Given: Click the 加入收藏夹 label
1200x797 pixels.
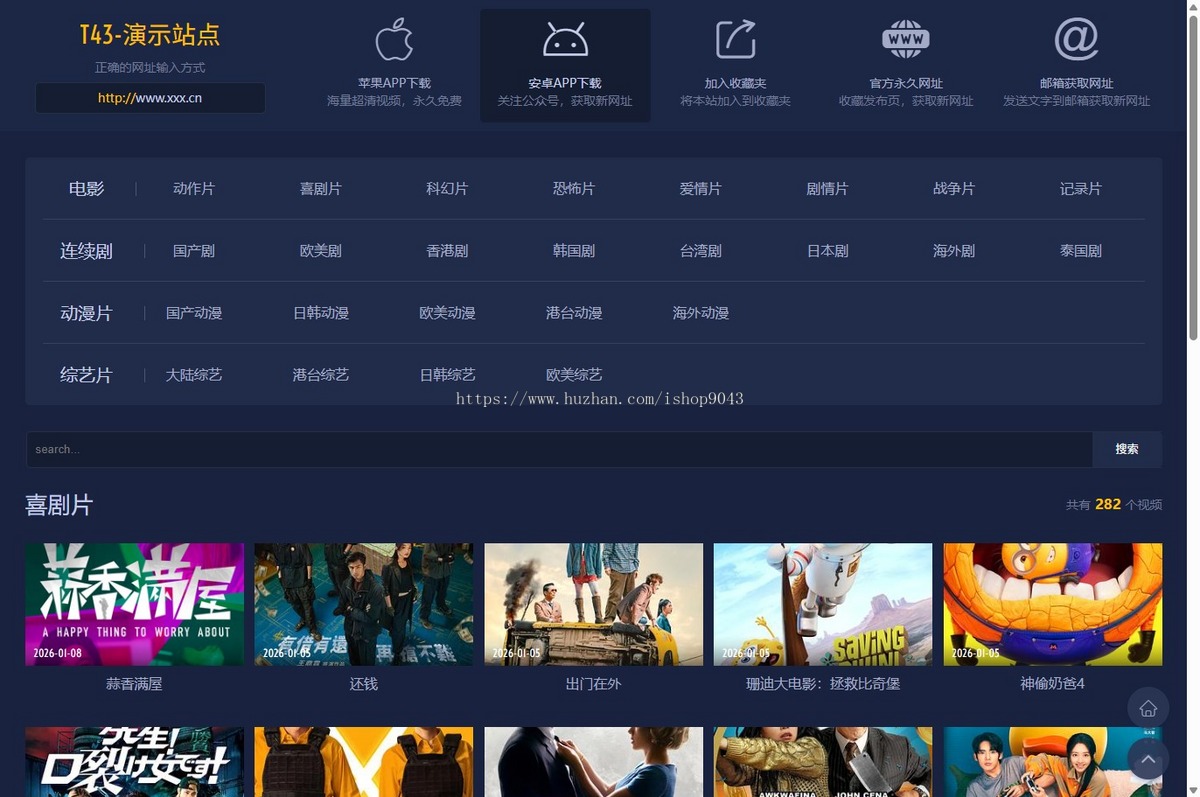Looking at the screenshot, I should [735, 83].
